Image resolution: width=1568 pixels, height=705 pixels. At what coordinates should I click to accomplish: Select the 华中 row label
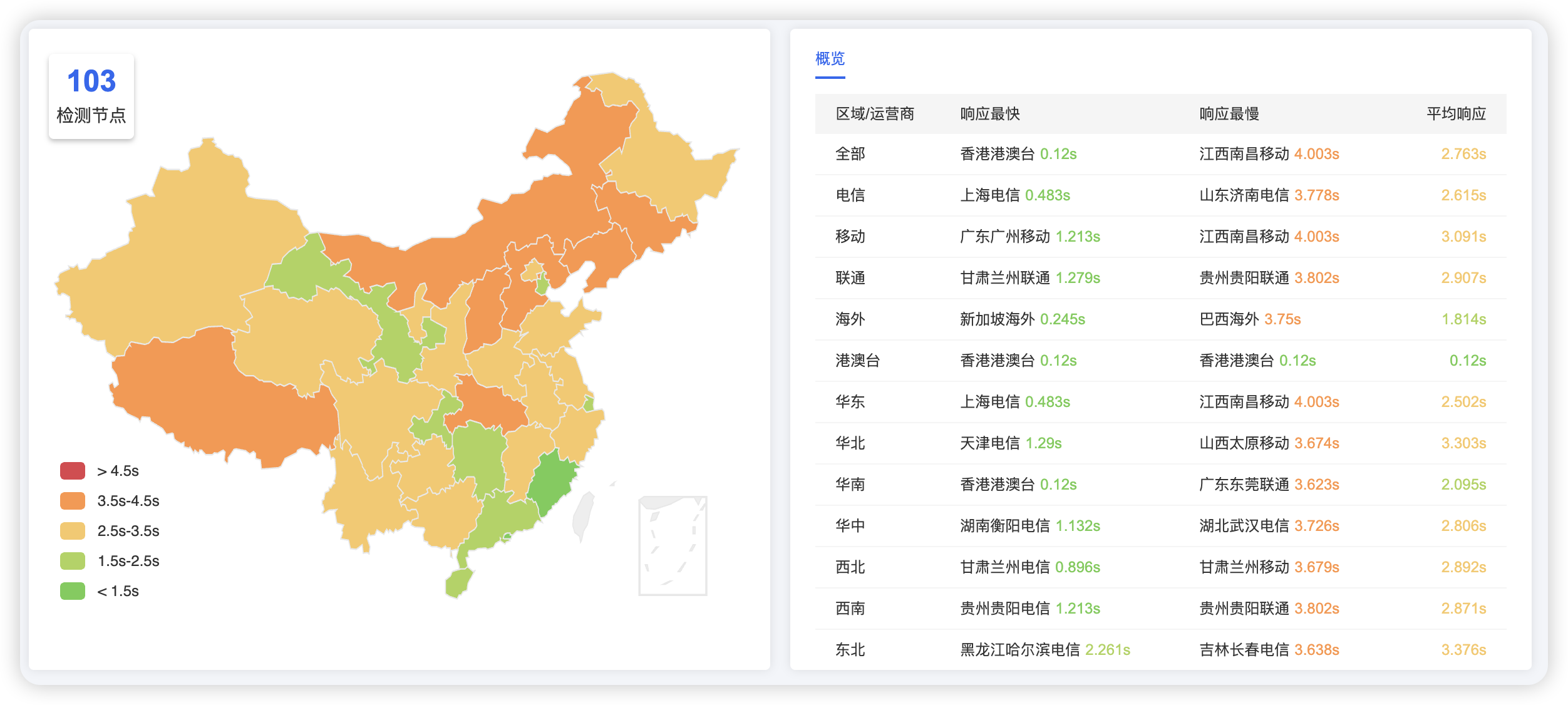[850, 526]
